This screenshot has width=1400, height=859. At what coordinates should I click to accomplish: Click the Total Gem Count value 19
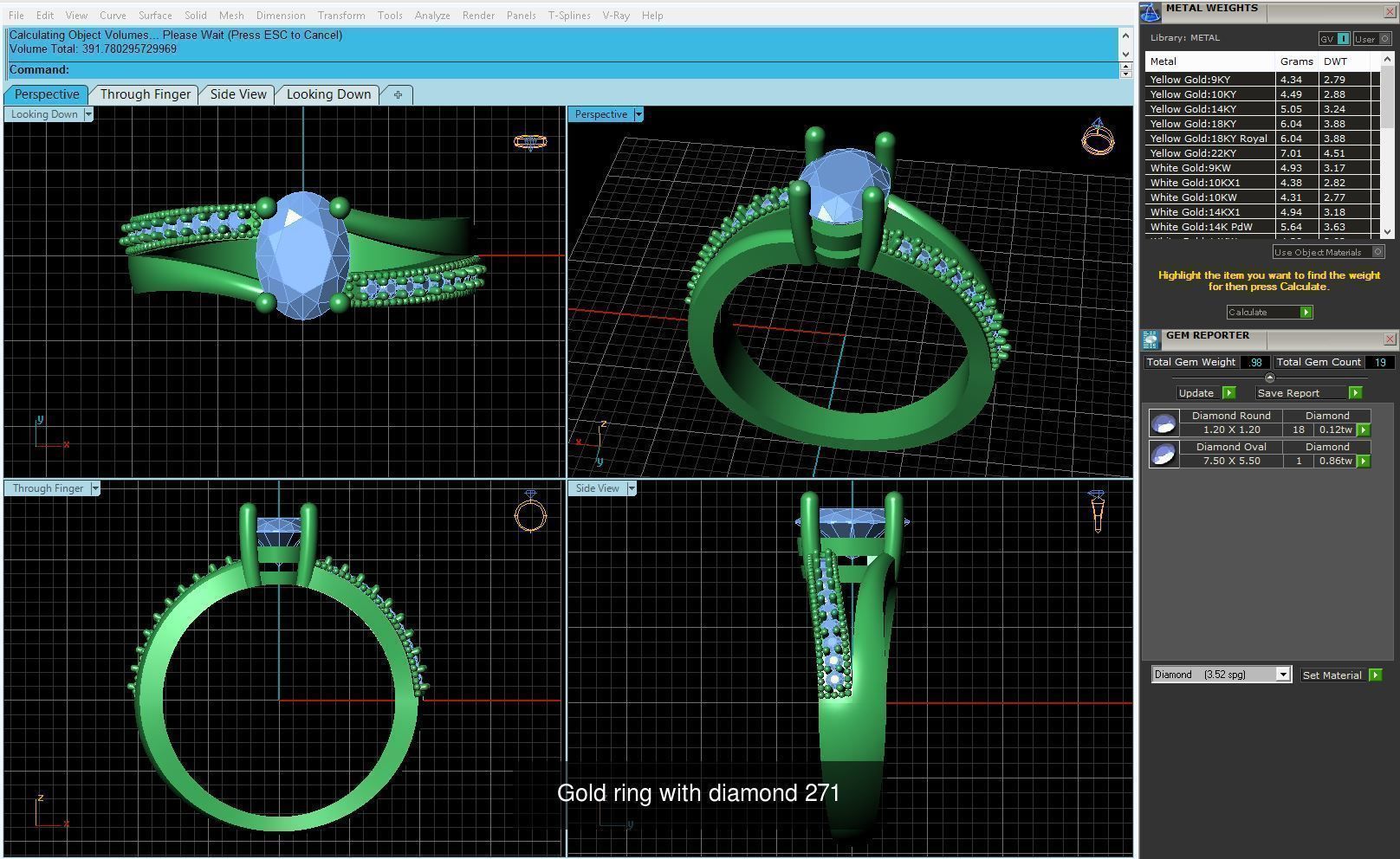coord(1379,363)
